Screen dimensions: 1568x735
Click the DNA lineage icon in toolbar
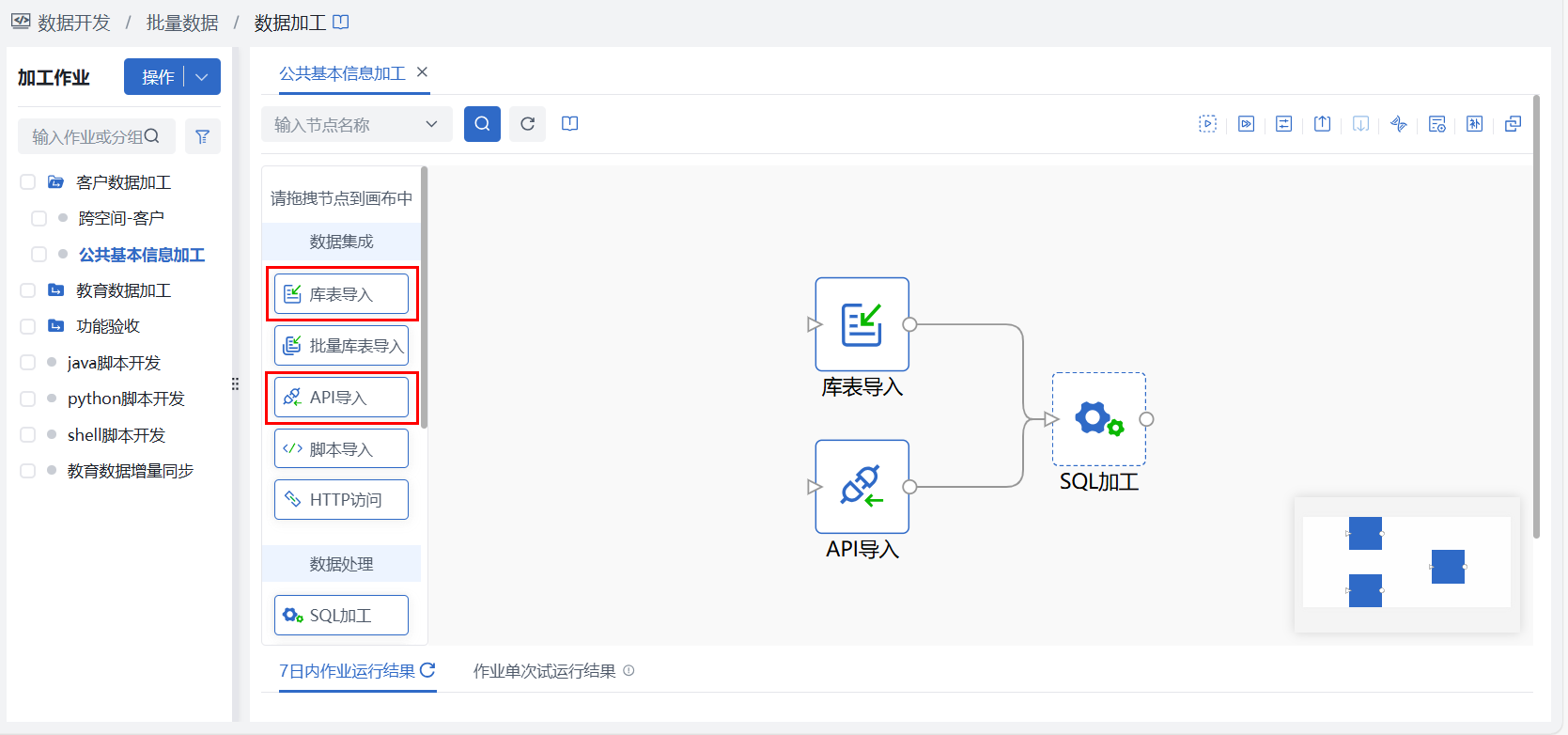[x=1399, y=124]
